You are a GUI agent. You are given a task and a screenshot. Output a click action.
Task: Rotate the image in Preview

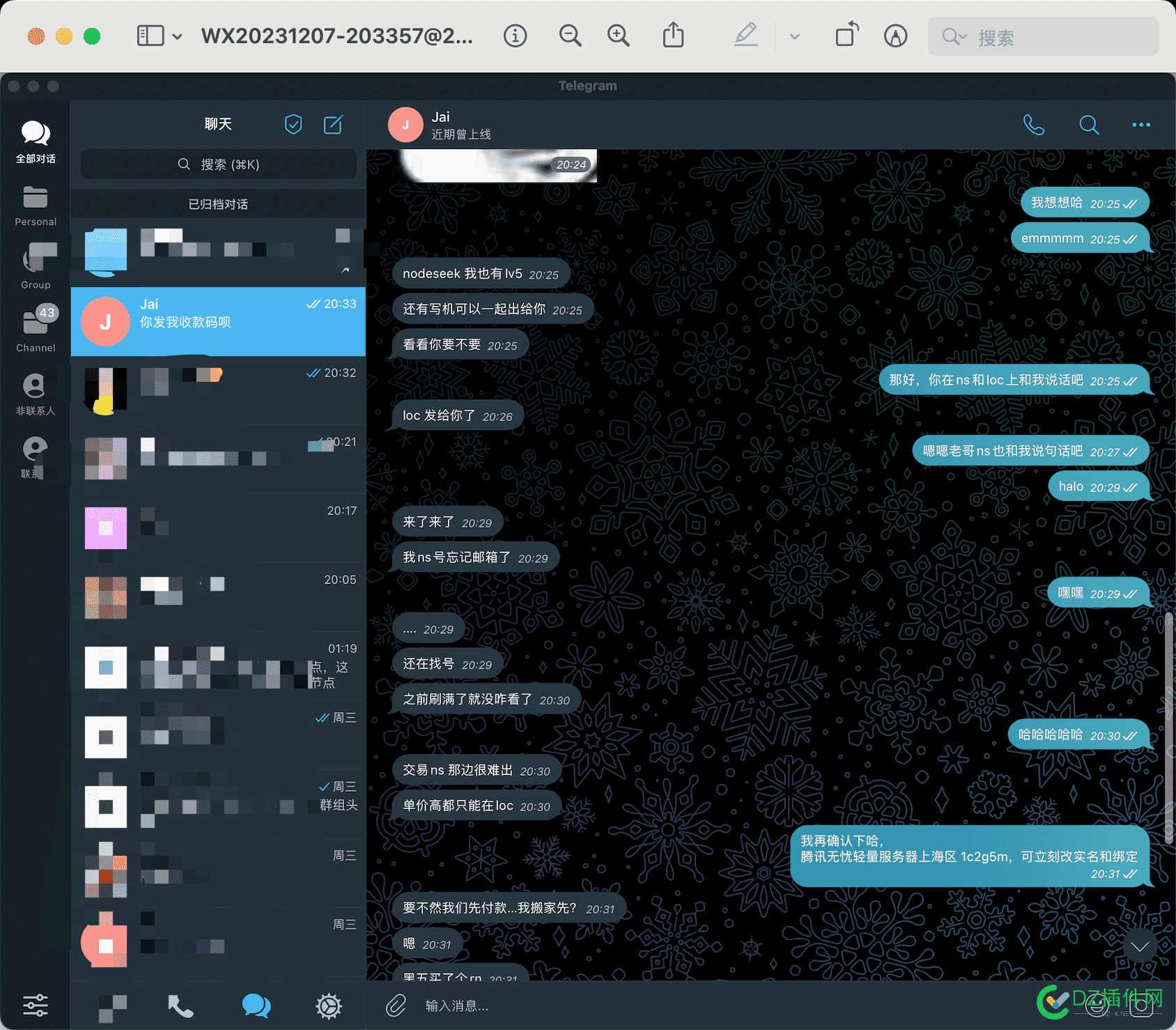pyautogui.click(x=846, y=34)
